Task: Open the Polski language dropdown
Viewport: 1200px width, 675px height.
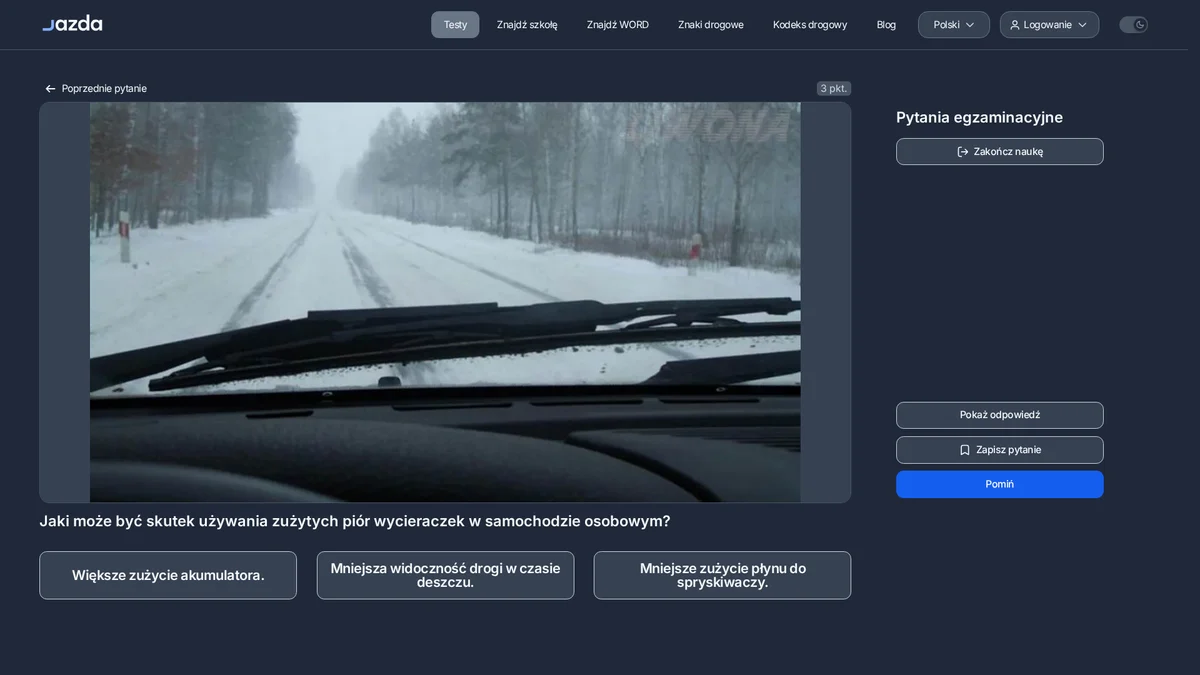Action: (954, 25)
